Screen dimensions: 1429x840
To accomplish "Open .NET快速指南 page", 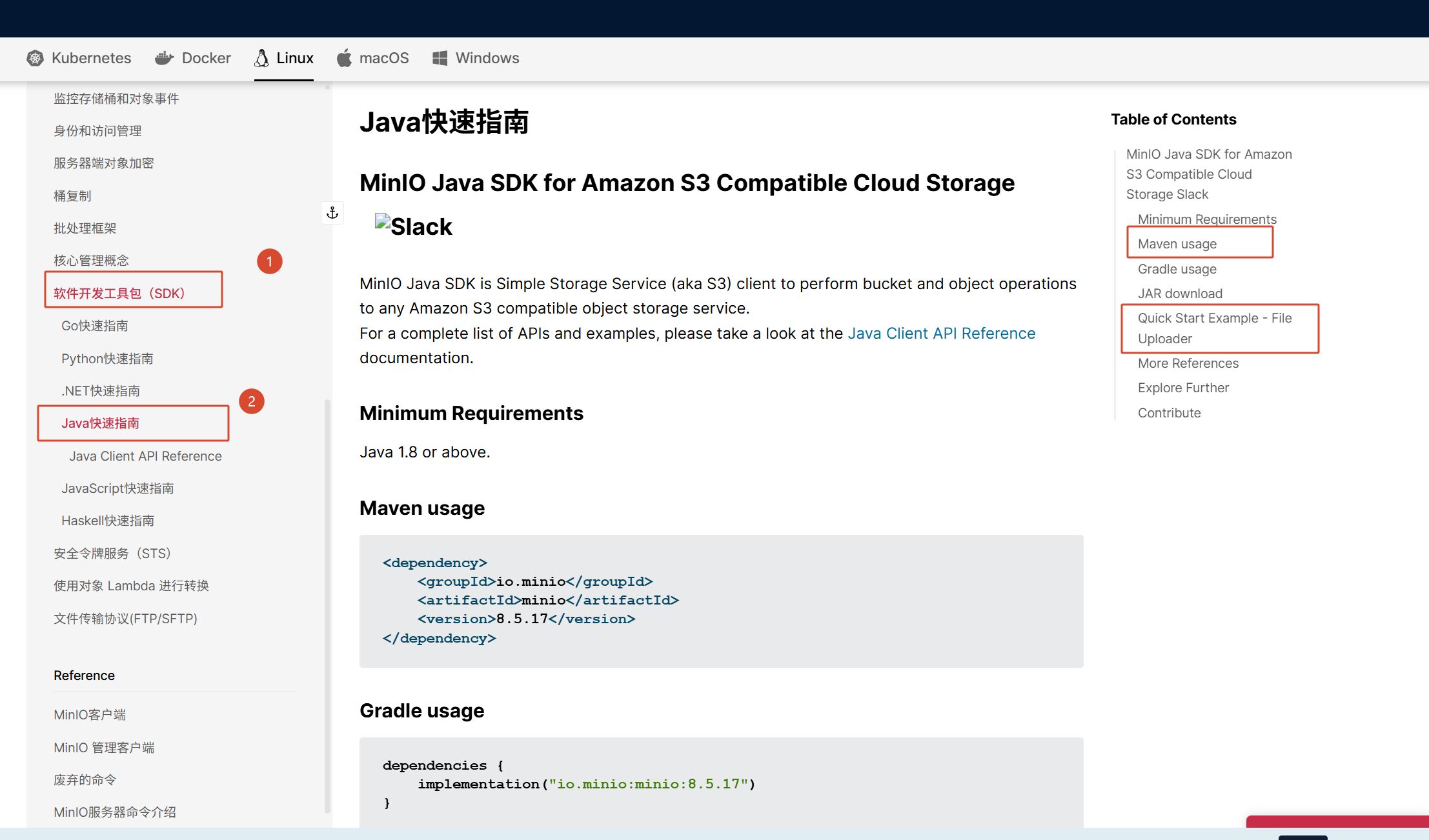I will click(101, 391).
